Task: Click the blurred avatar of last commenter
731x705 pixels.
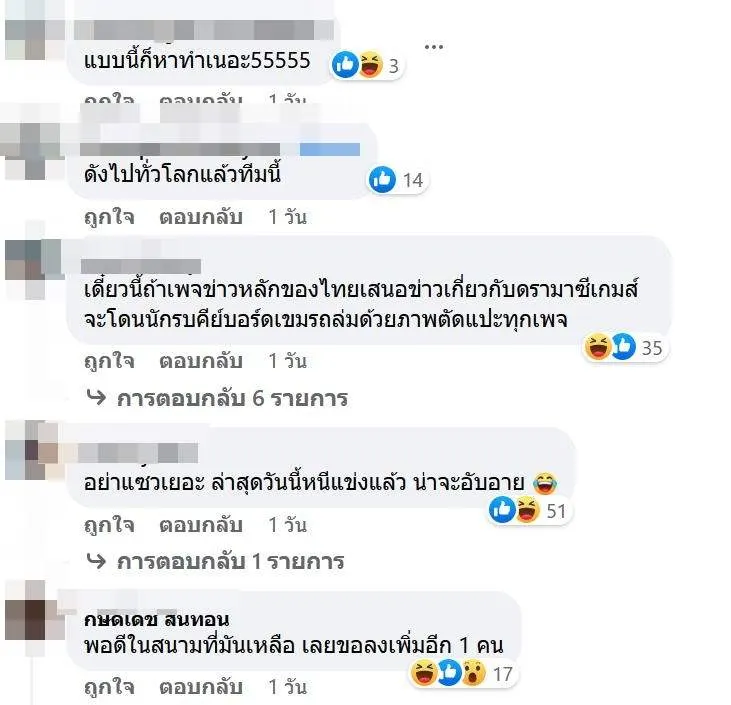Action: 35,618
